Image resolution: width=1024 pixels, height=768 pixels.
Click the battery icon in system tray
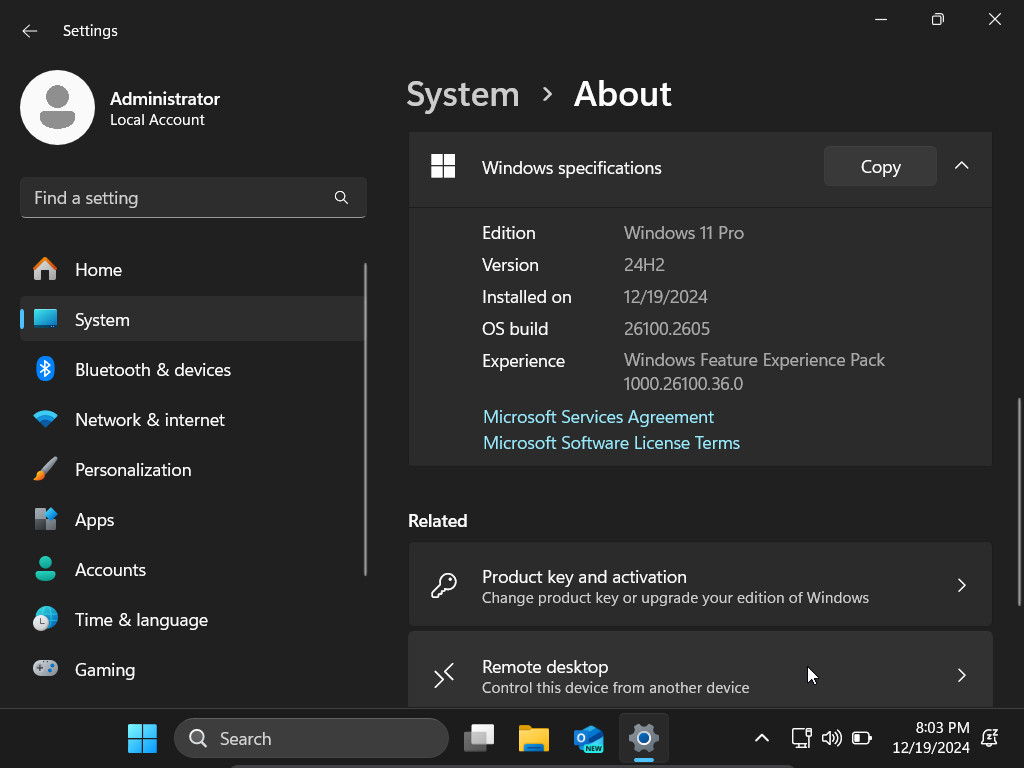pos(861,738)
